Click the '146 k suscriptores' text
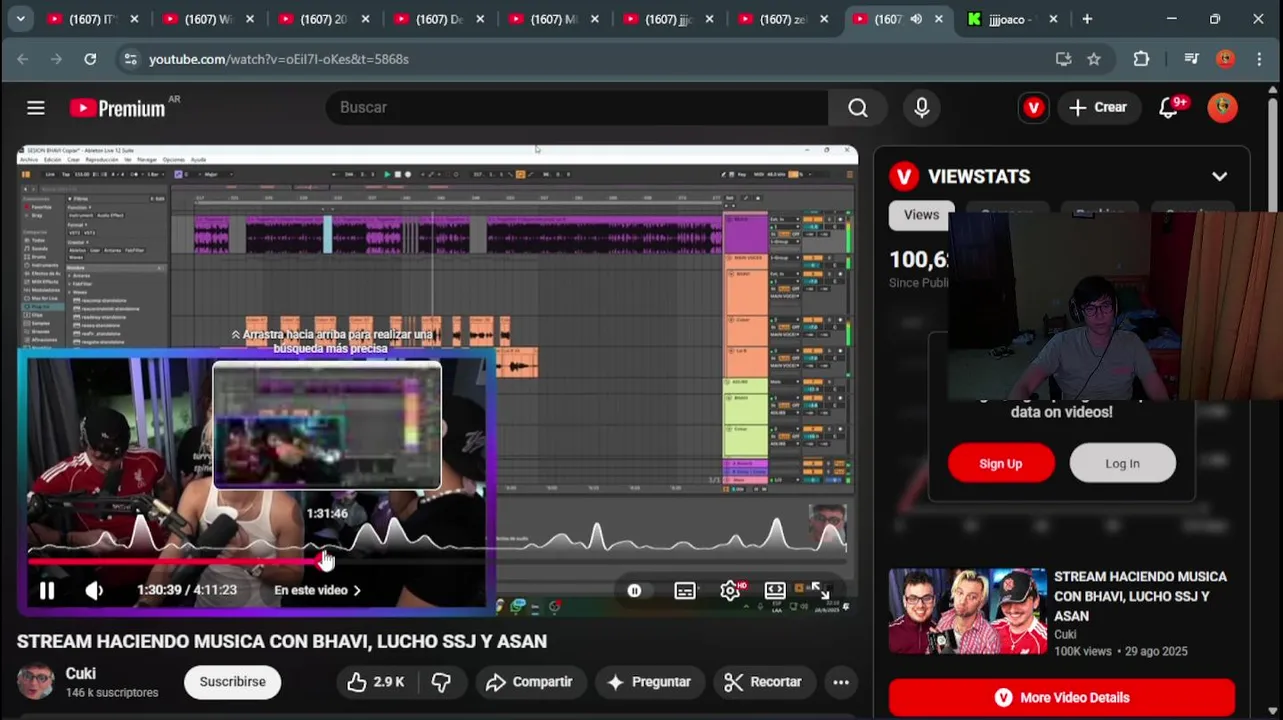 point(112,693)
